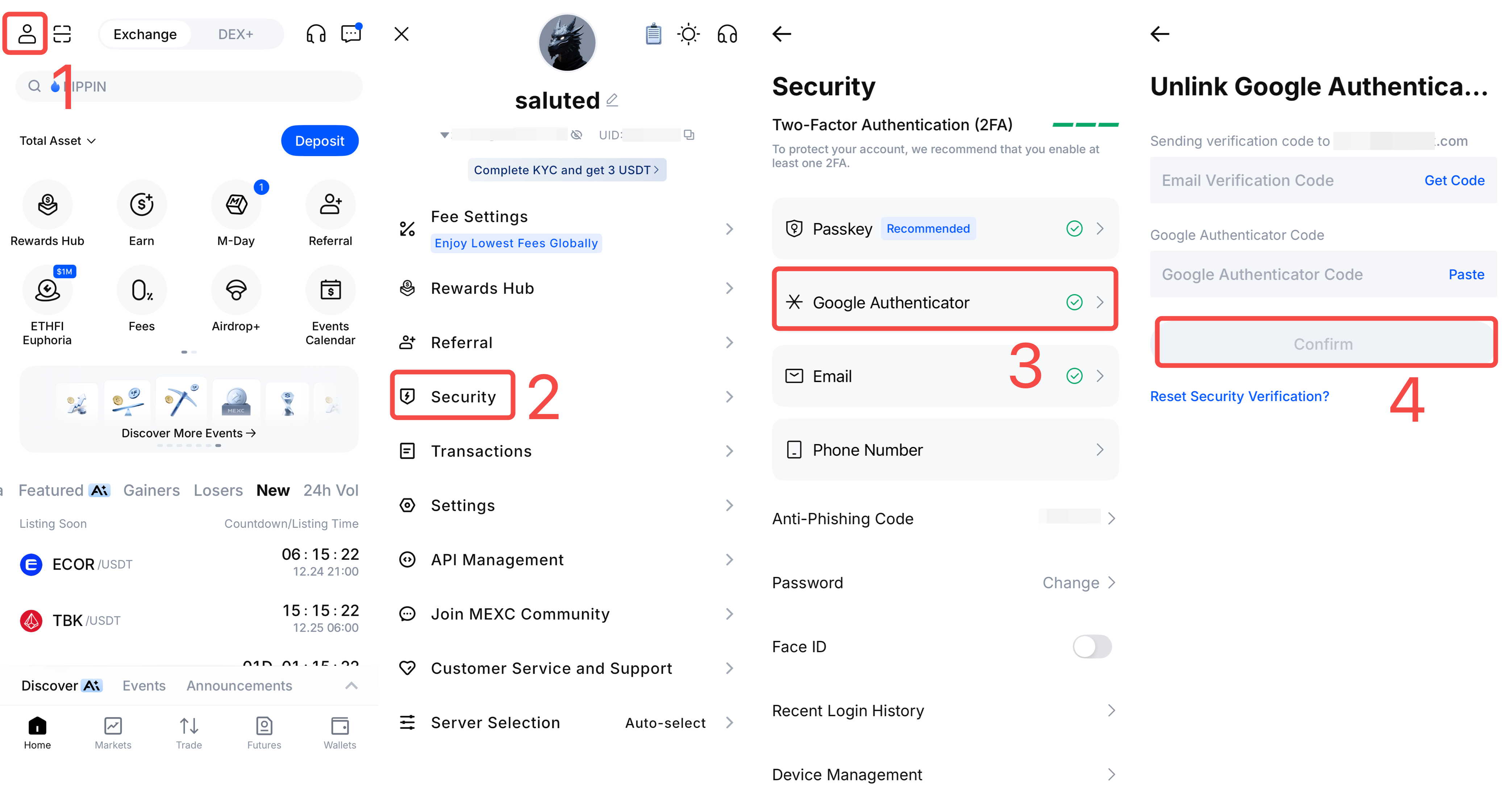Go to the Wallets bottom tab

[340, 732]
